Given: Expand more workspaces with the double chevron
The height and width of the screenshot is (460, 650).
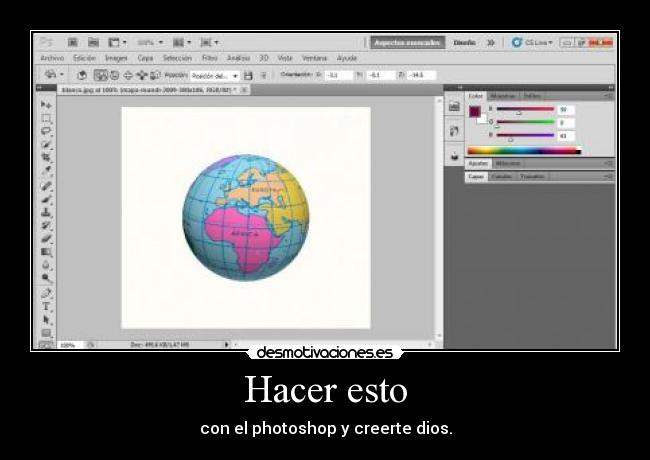Looking at the screenshot, I should tap(491, 43).
